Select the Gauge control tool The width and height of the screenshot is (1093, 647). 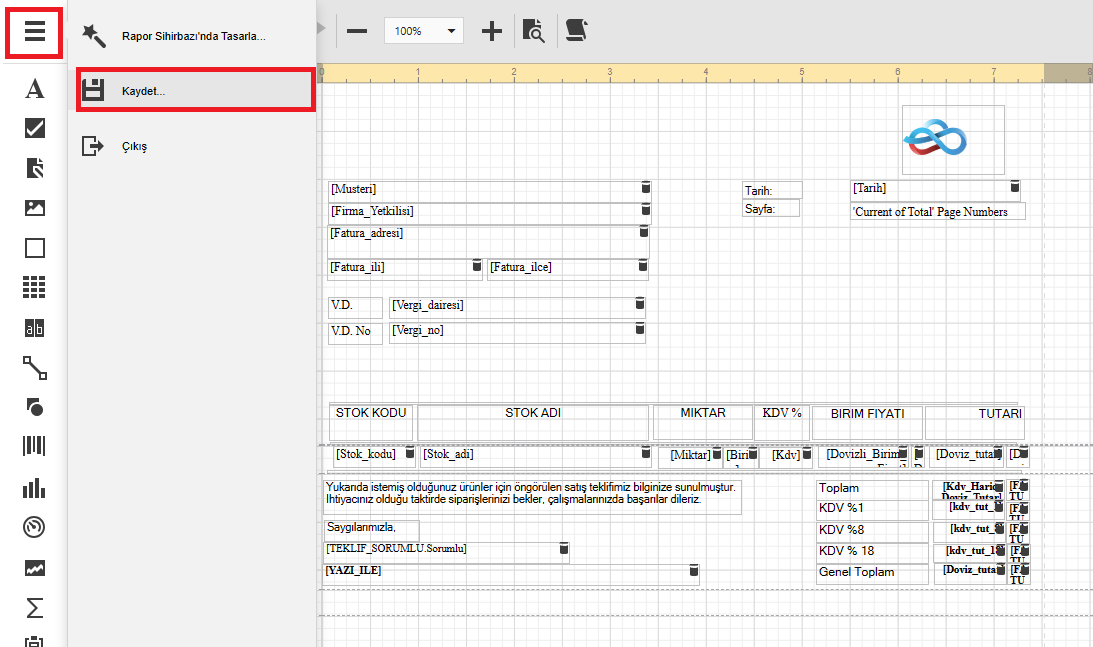pos(34,527)
